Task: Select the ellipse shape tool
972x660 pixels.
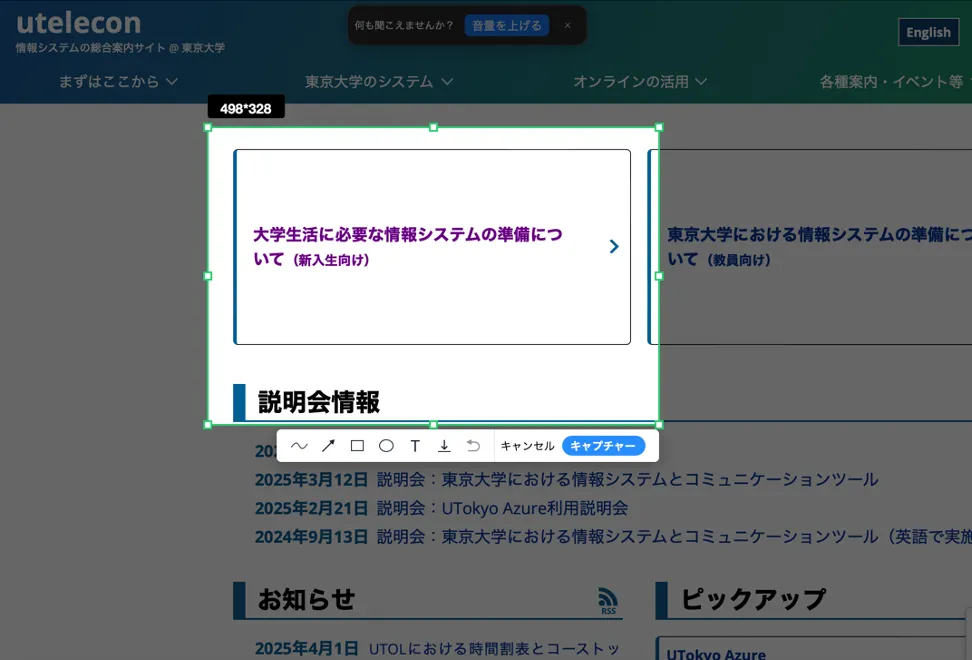Action: (386, 446)
